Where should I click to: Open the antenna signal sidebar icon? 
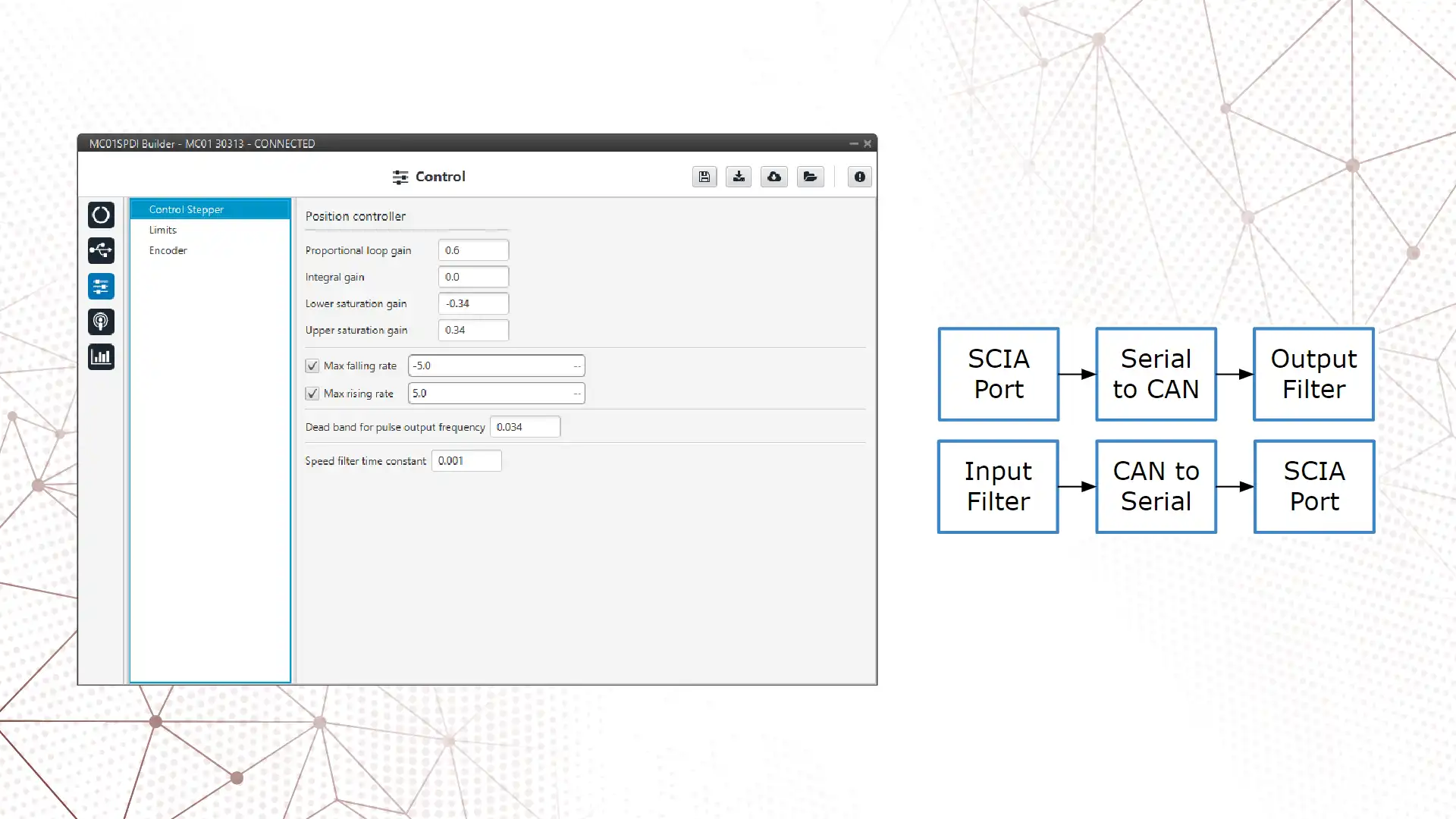(101, 322)
